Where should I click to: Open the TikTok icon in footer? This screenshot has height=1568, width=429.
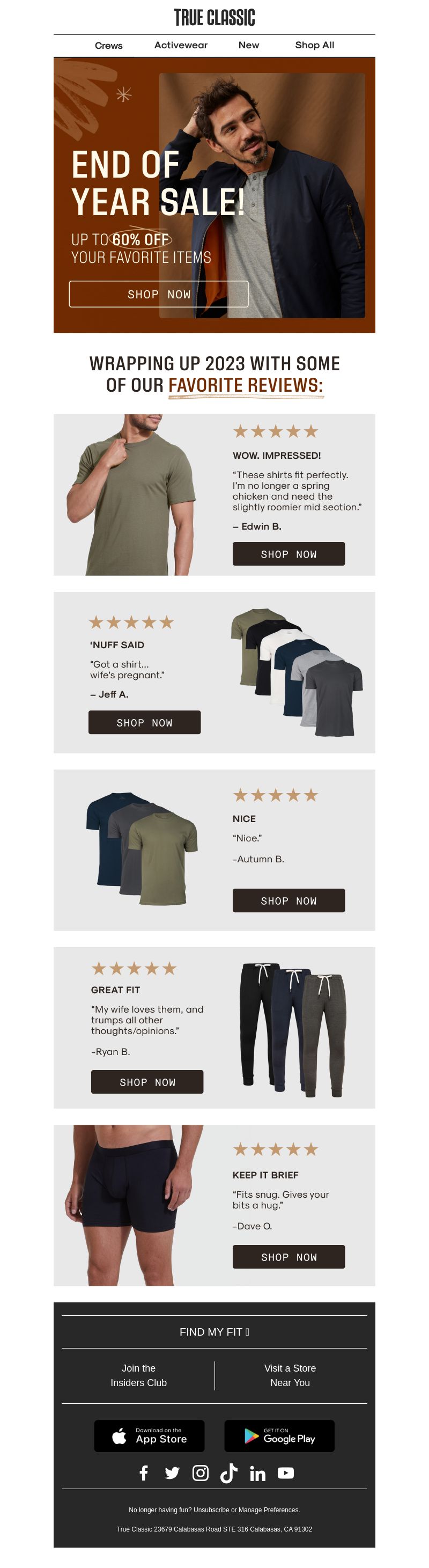click(x=229, y=1473)
